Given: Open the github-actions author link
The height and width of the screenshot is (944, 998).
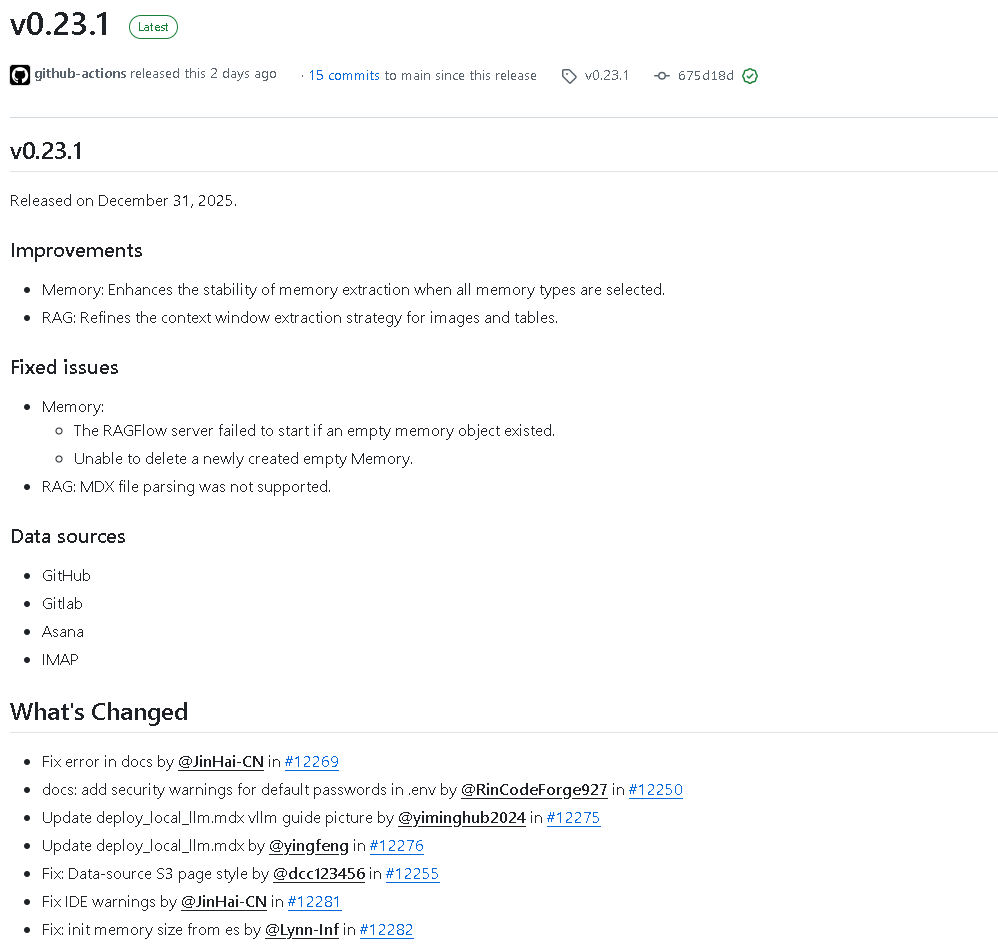Looking at the screenshot, I should [80, 74].
